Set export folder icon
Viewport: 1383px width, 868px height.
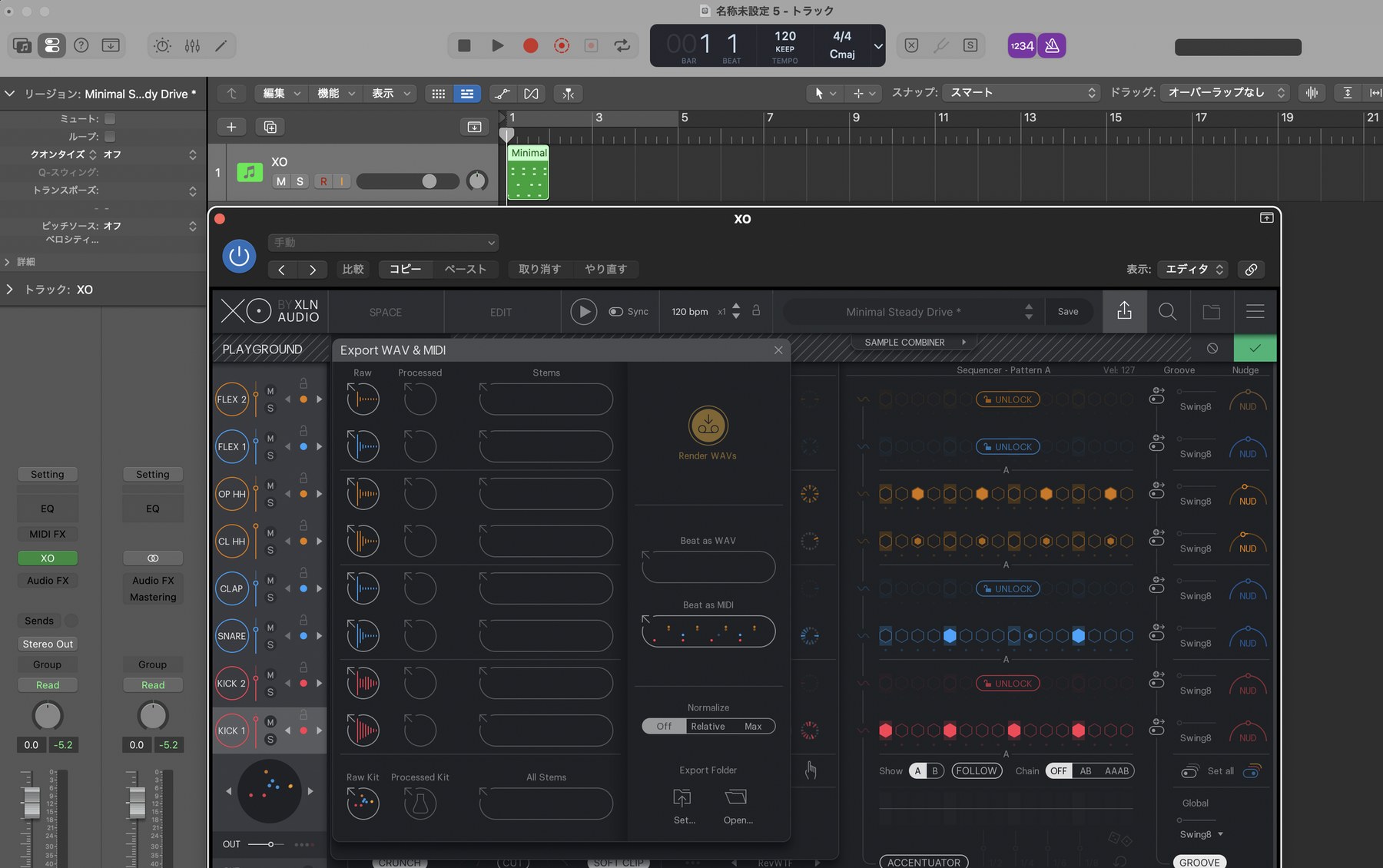682,797
